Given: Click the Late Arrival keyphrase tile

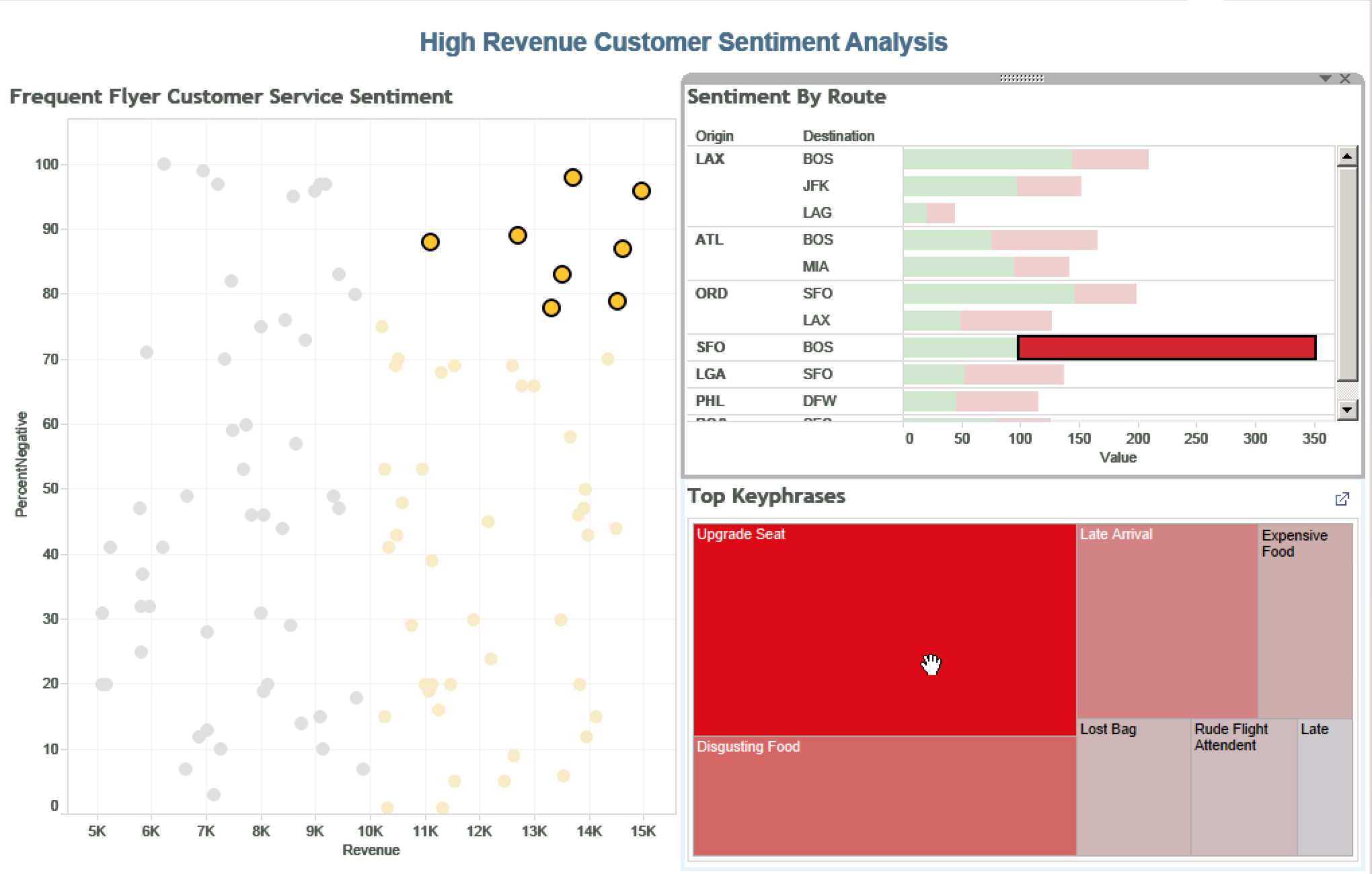Looking at the screenshot, I should 1166,621.
